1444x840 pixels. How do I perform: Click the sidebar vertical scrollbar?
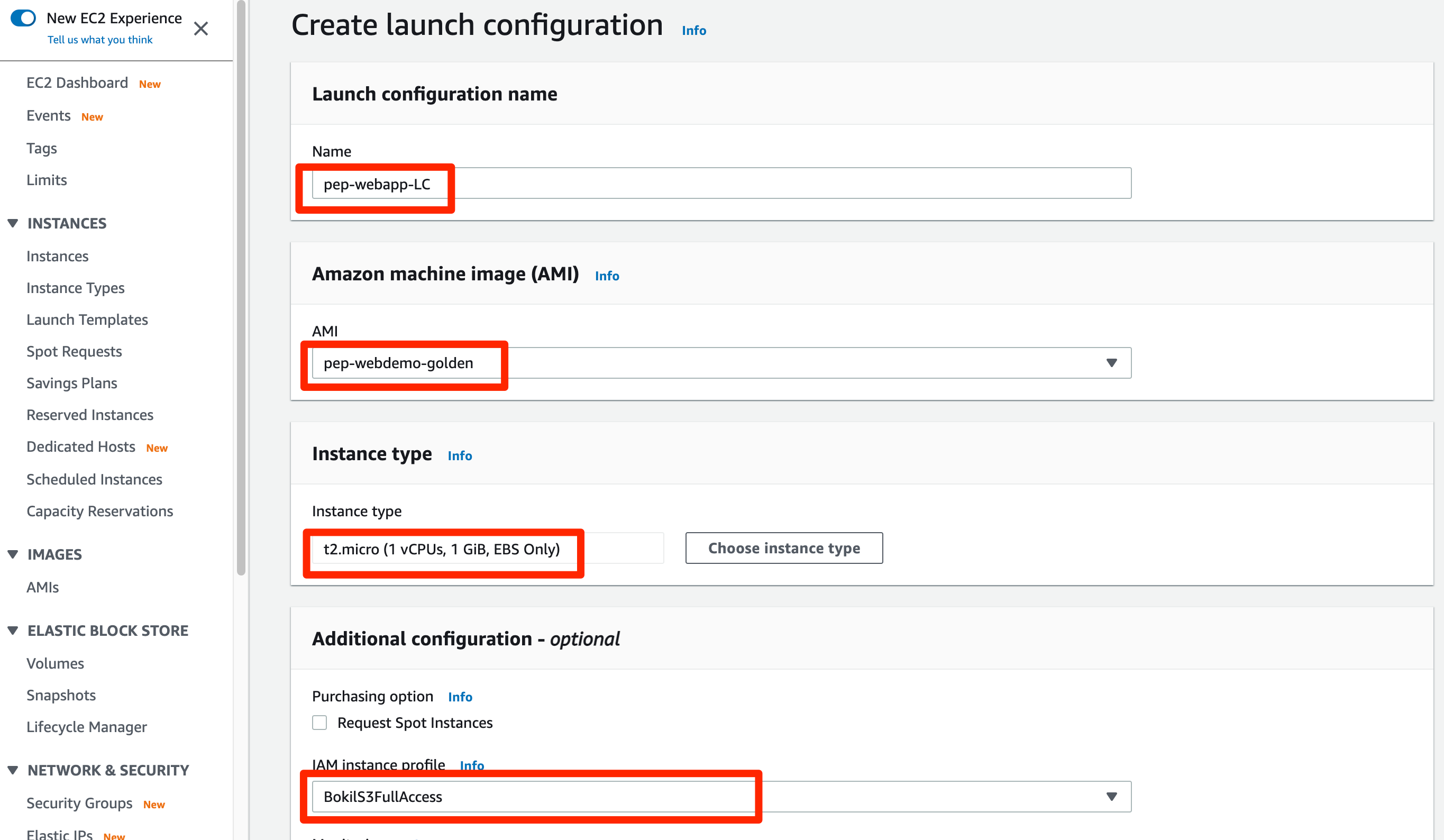coord(241,287)
